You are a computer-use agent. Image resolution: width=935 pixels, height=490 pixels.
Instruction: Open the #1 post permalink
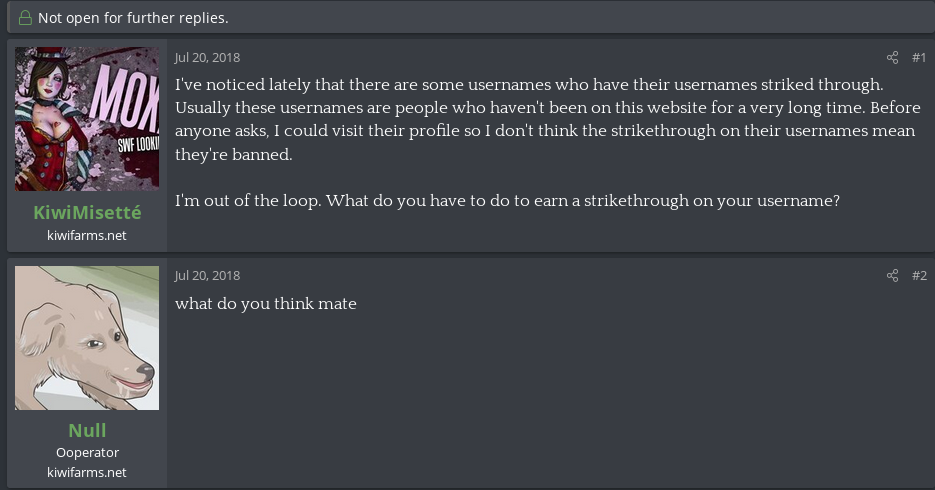(x=919, y=58)
